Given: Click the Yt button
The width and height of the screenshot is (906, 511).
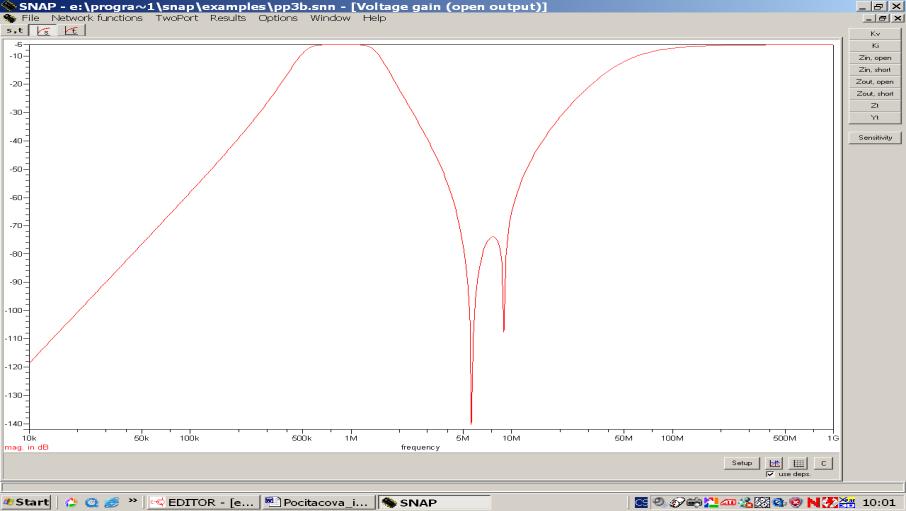Looking at the screenshot, I should click(x=875, y=117).
